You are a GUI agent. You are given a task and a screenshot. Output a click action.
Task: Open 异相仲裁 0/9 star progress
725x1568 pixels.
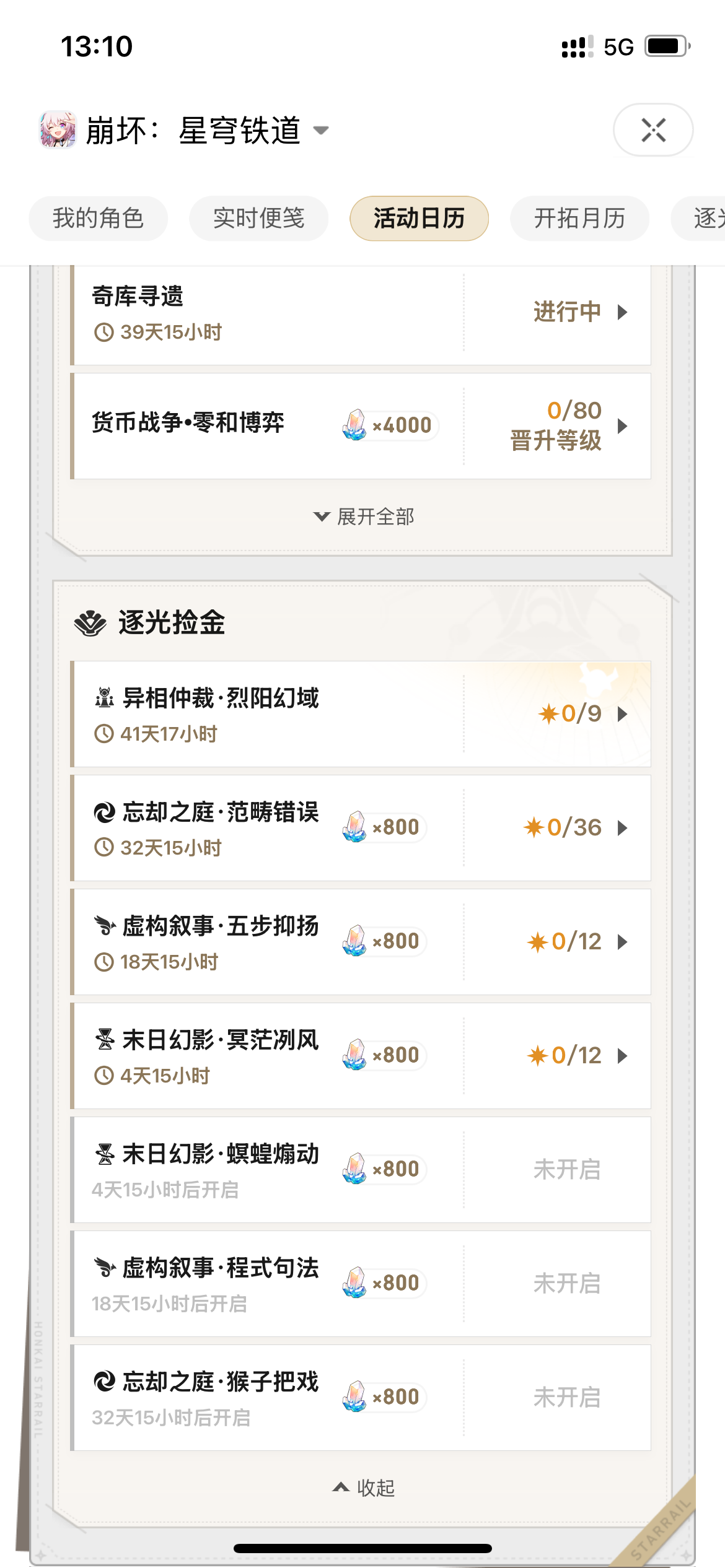(570, 714)
